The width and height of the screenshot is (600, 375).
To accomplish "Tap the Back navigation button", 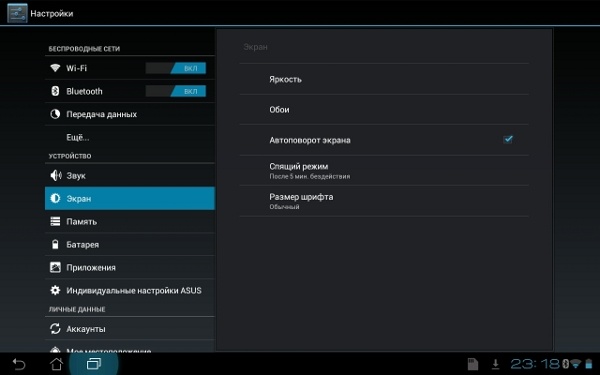I will point(19,364).
